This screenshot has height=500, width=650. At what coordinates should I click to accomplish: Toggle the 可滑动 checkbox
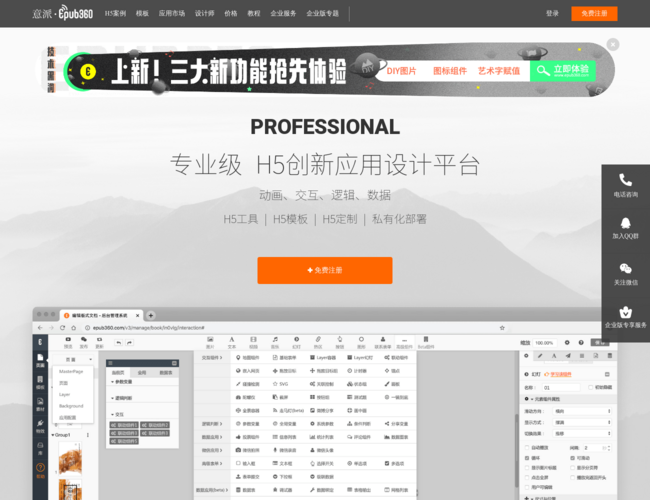(x=572, y=458)
